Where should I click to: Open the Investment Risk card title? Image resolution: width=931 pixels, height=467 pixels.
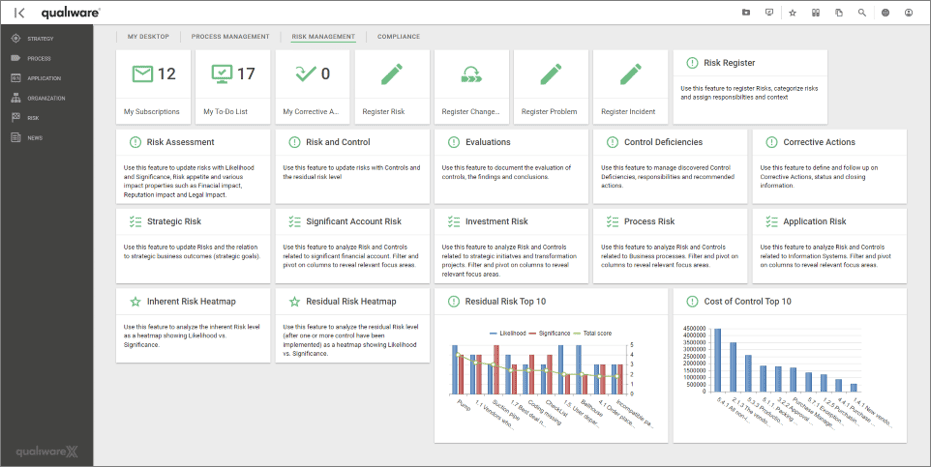pos(496,221)
